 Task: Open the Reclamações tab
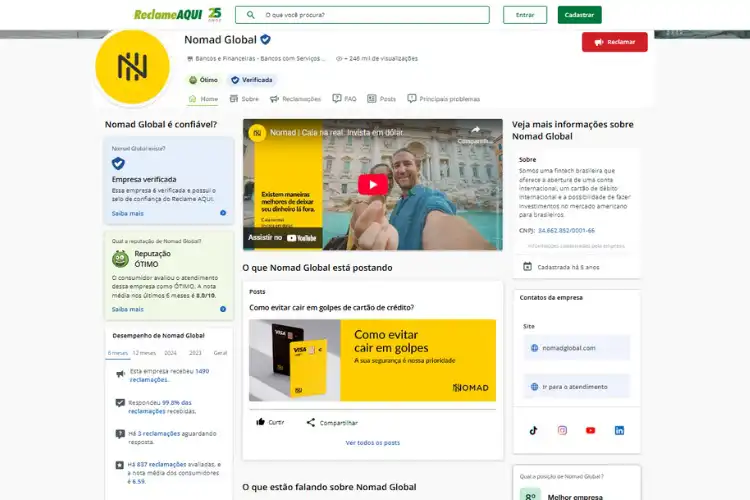[295, 99]
